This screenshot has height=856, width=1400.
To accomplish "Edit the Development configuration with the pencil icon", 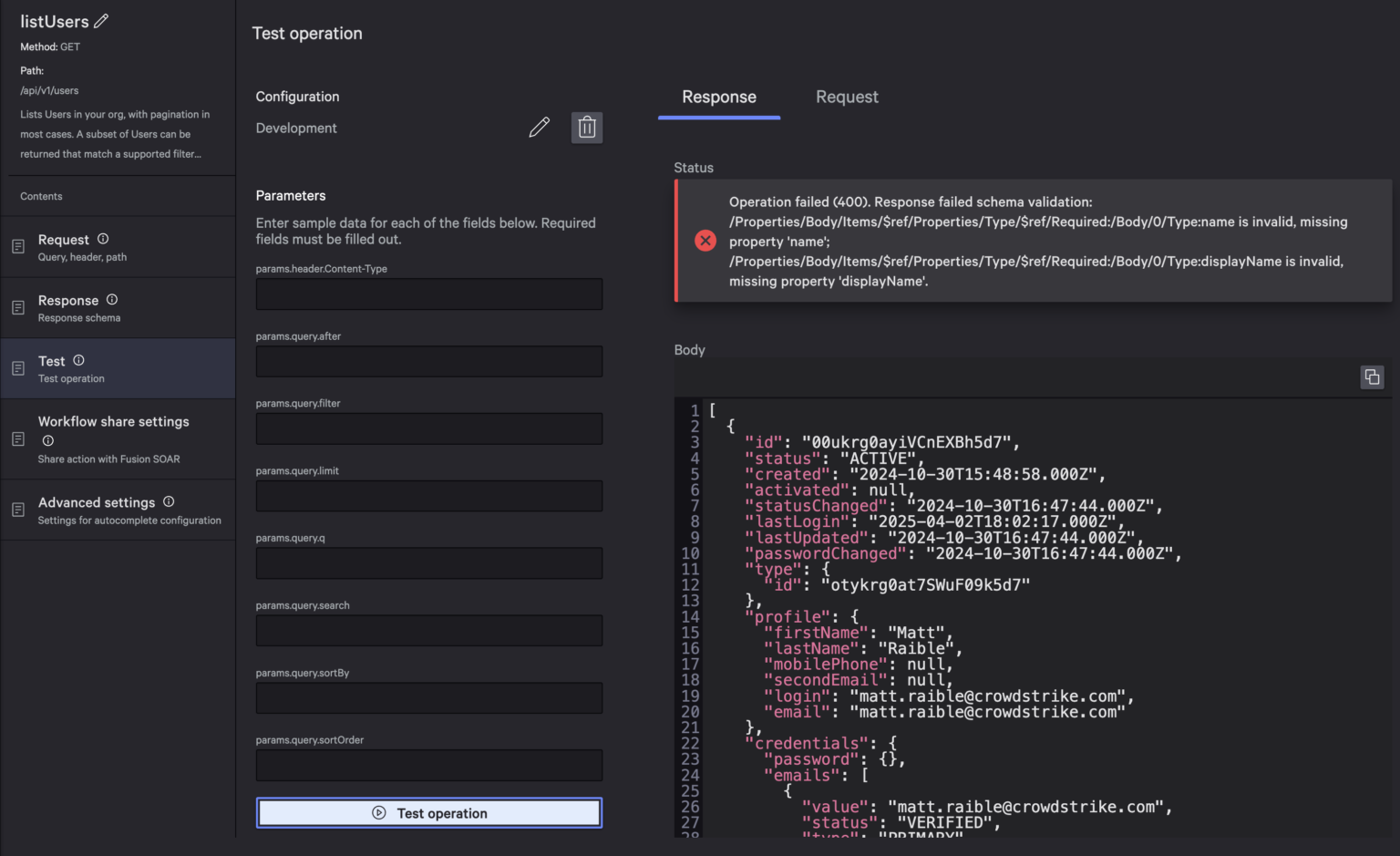I will pyautogui.click(x=539, y=127).
